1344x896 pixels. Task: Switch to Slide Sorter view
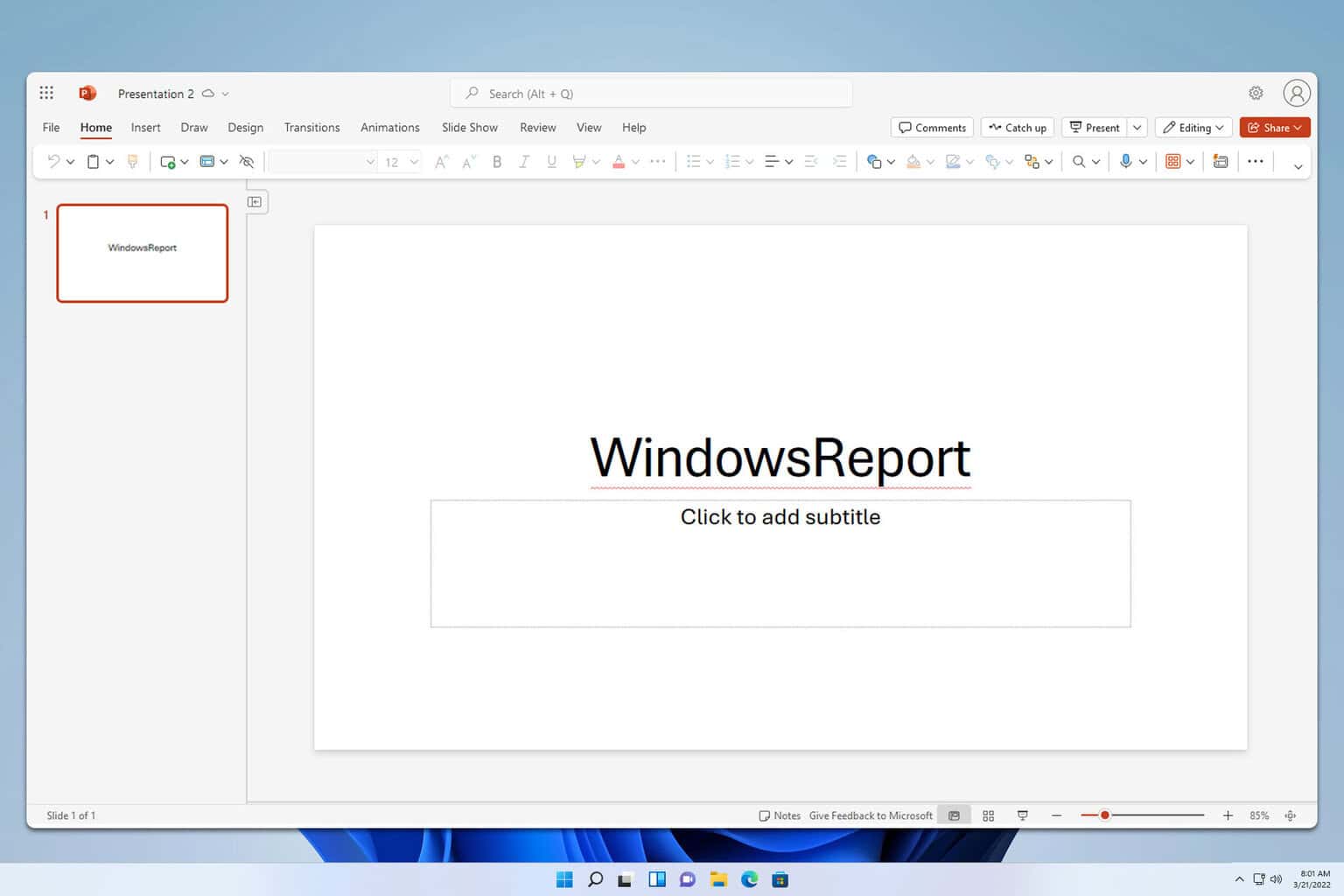pos(989,815)
